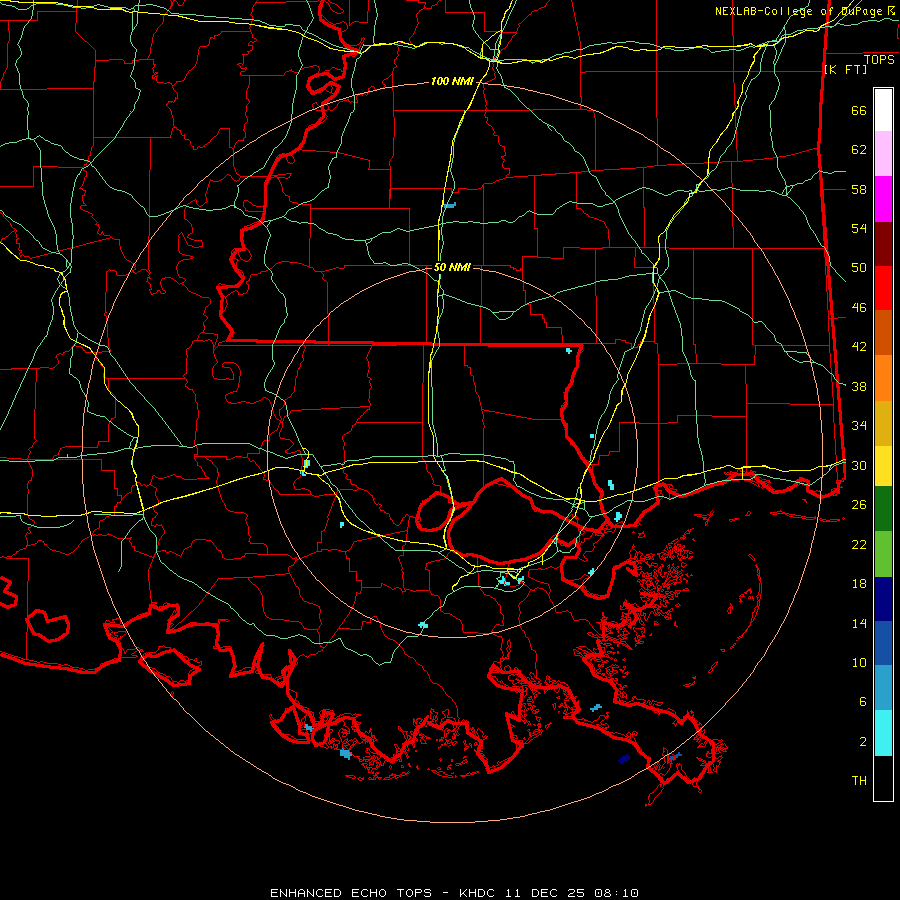Click the 10 value on the scale

click(859, 663)
